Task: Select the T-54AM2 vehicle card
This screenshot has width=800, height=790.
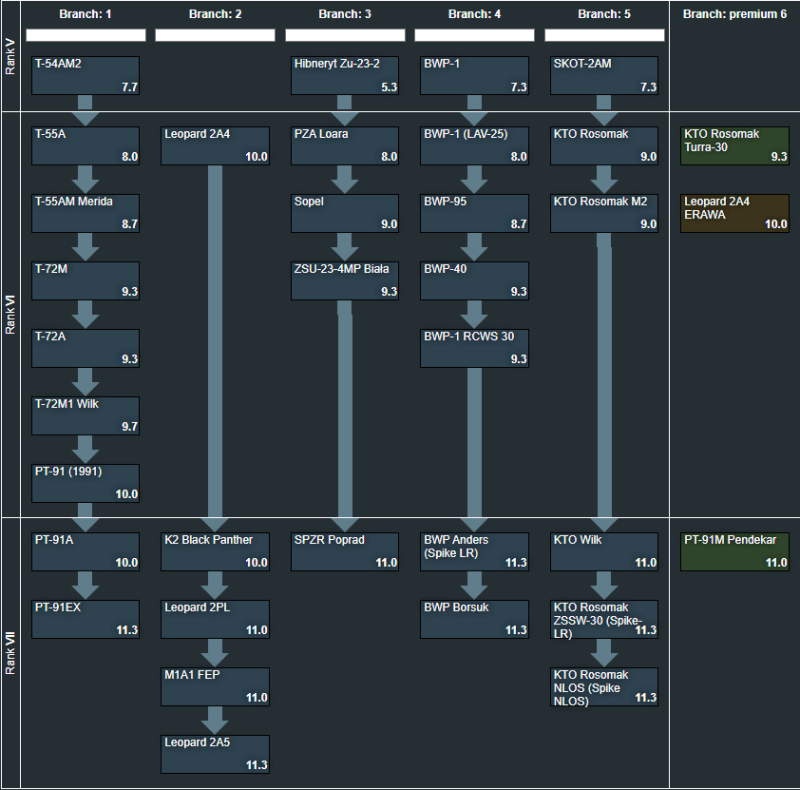Action: click(x=85, y=75)
